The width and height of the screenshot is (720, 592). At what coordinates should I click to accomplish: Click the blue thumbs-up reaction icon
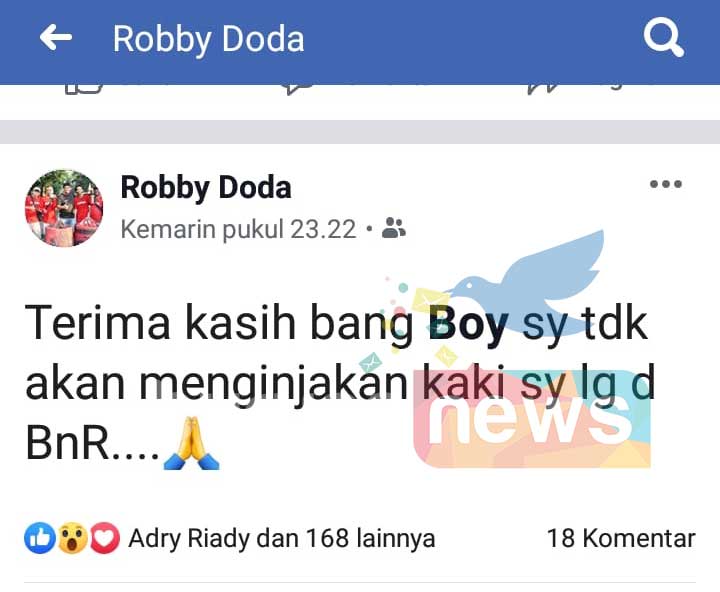click(39, 538)
